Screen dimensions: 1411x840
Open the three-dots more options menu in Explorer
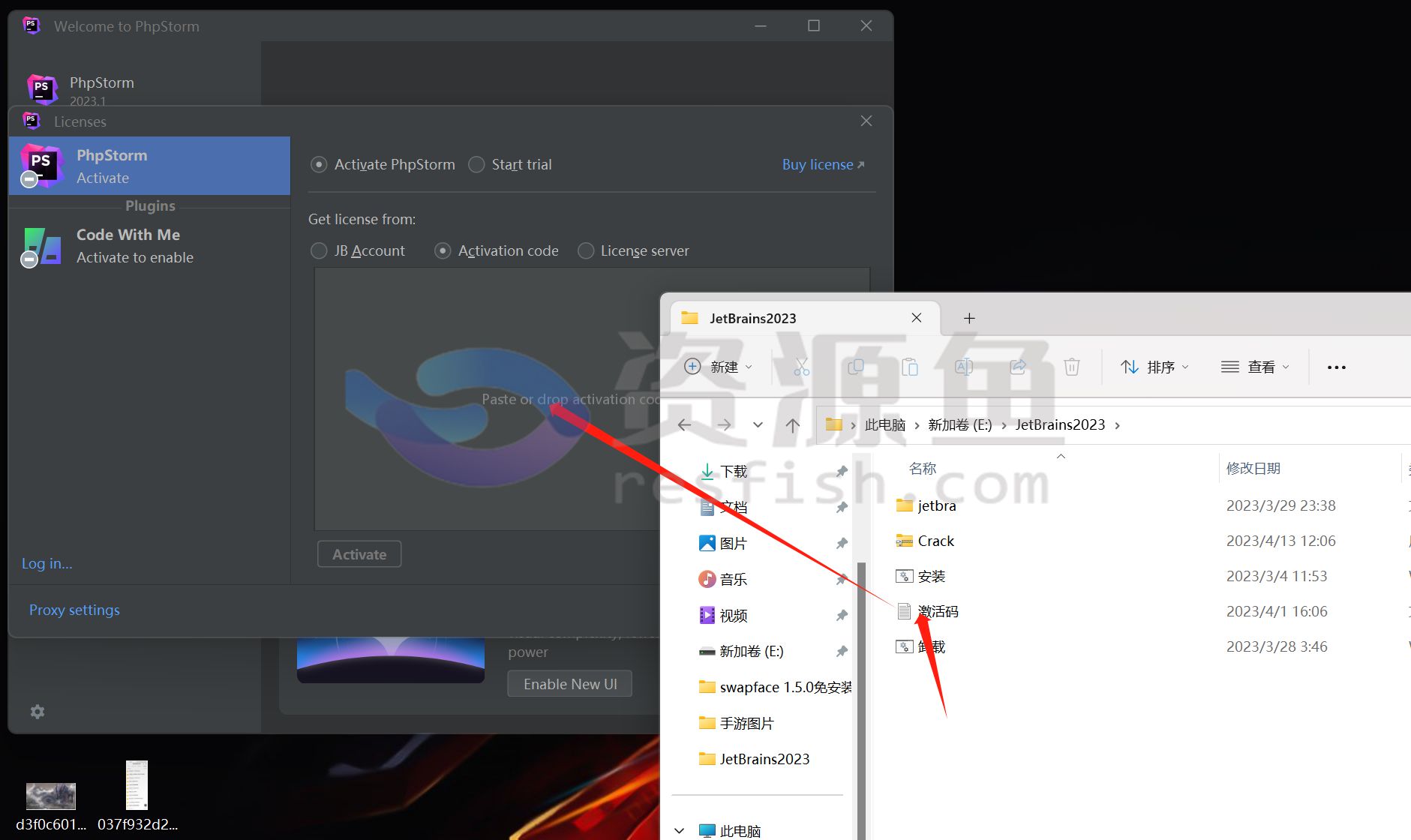(x=1337, y=367)
